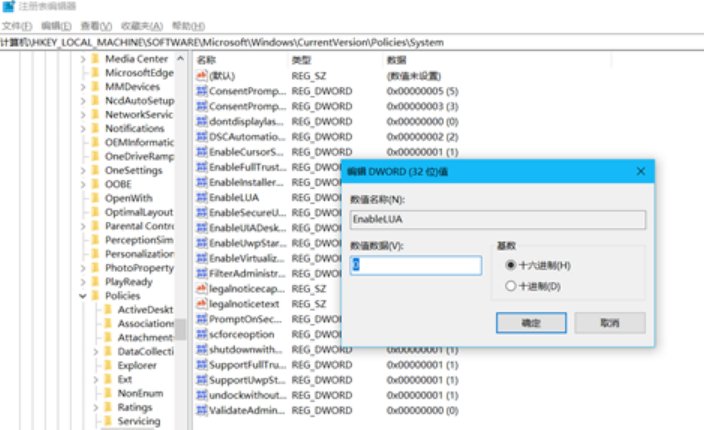Click the legalnoticecap... string icon
Screen dimensions: 704x430
202,289
